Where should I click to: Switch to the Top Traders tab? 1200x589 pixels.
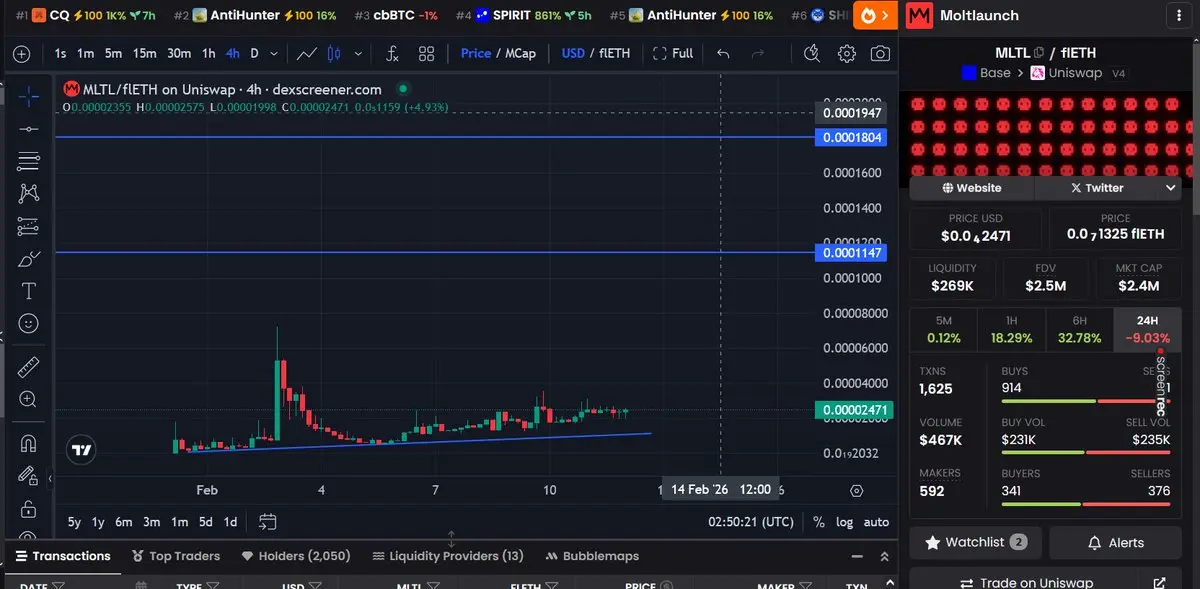(176, 556)
